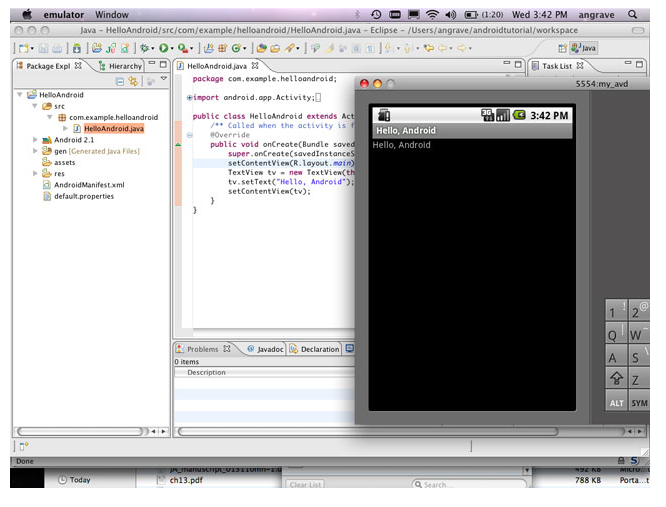
Task: Expand the folded import statement in editor
Action: pyautogui.click(x=189, y=98)
